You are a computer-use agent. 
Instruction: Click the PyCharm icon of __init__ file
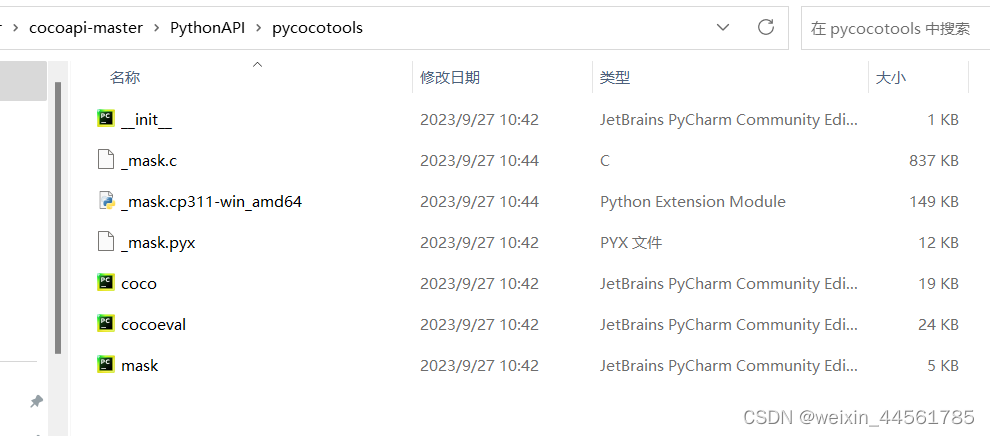pos(105,118)
